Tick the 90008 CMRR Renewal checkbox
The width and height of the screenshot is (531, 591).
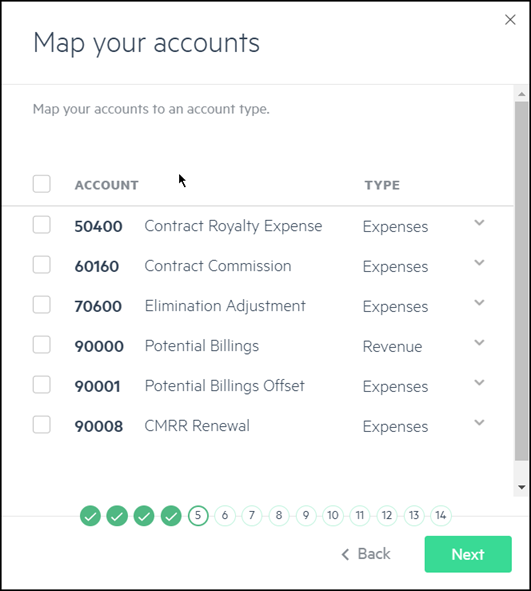[x=41, y=425]
